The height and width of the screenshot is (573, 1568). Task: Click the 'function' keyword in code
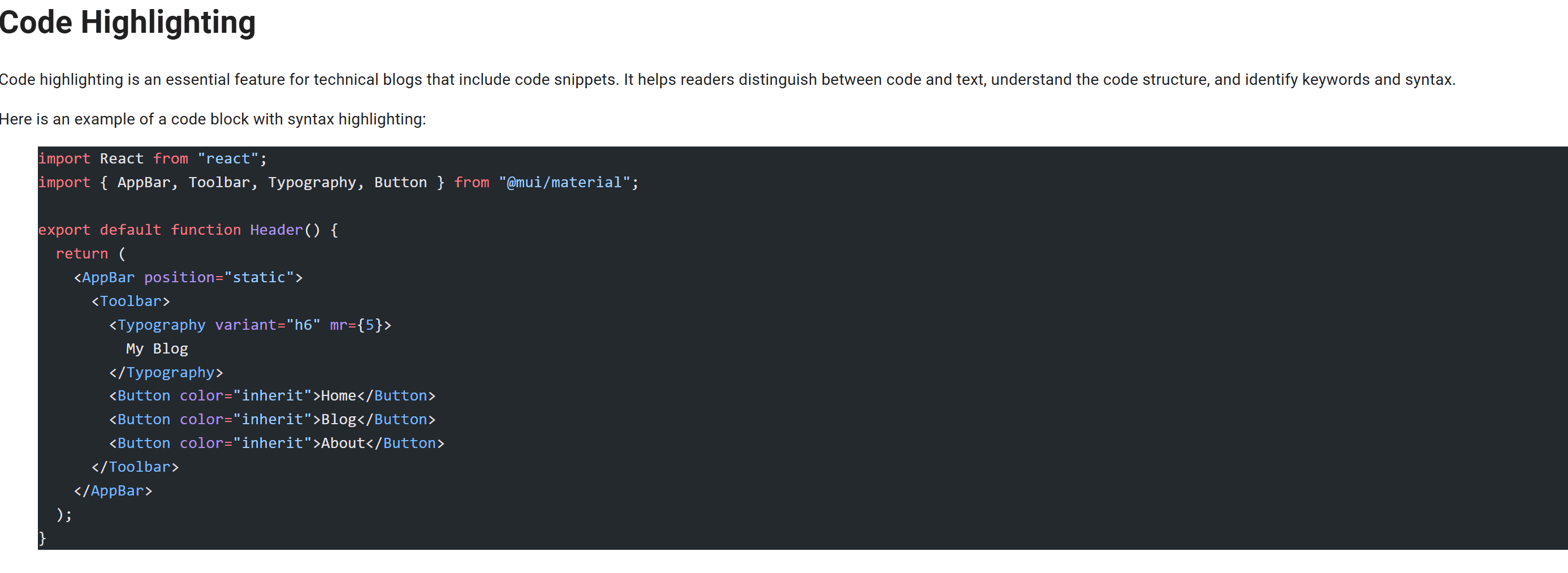pyautogui.click(x=206, y=230)
